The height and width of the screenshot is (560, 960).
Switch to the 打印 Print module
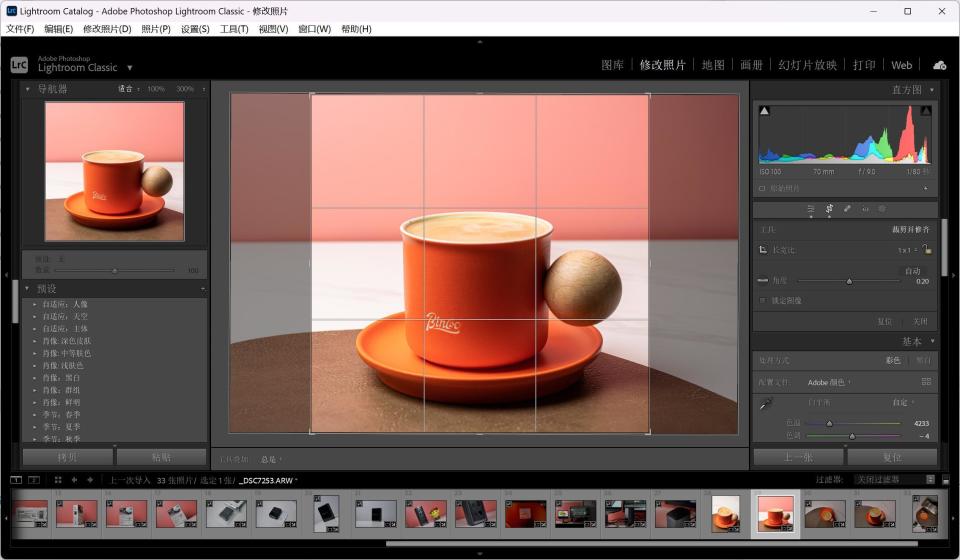(x=864, y=65)
